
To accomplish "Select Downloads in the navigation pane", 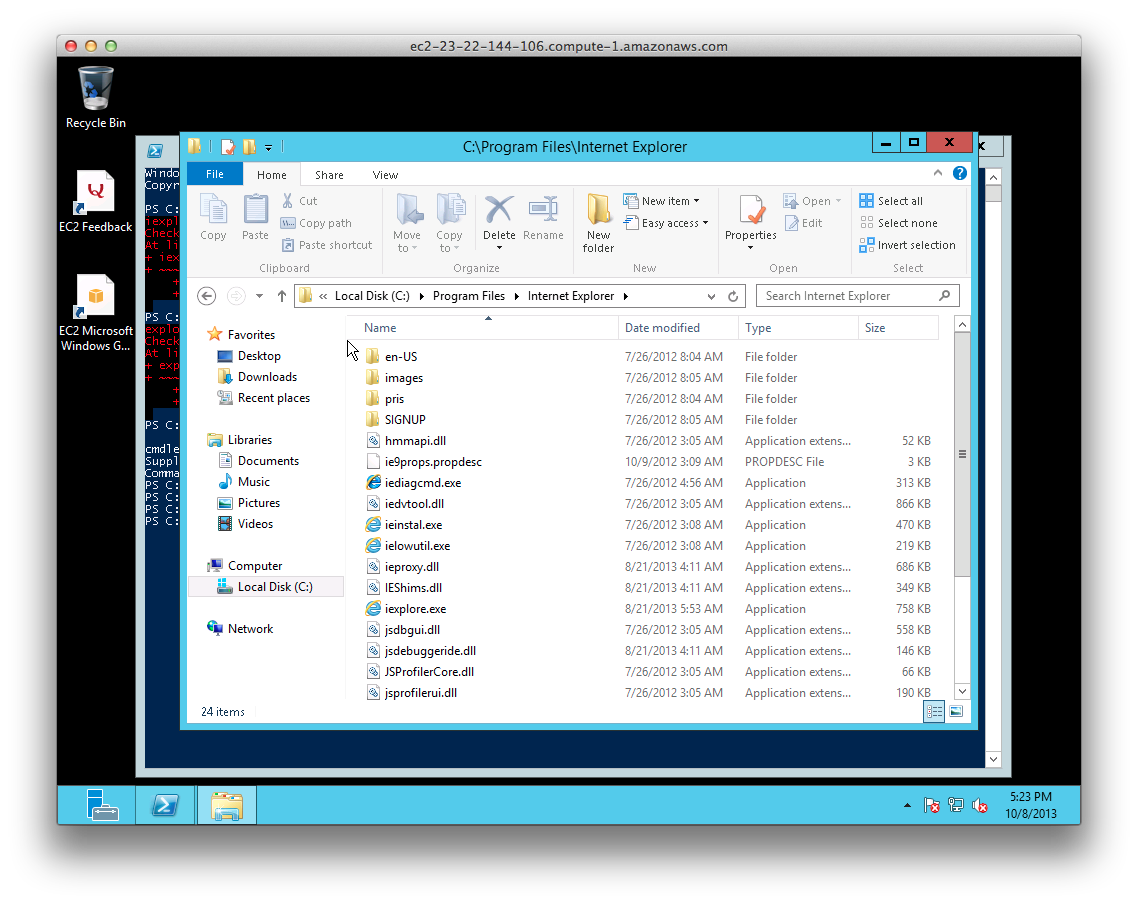I will (x=257, y=377).
